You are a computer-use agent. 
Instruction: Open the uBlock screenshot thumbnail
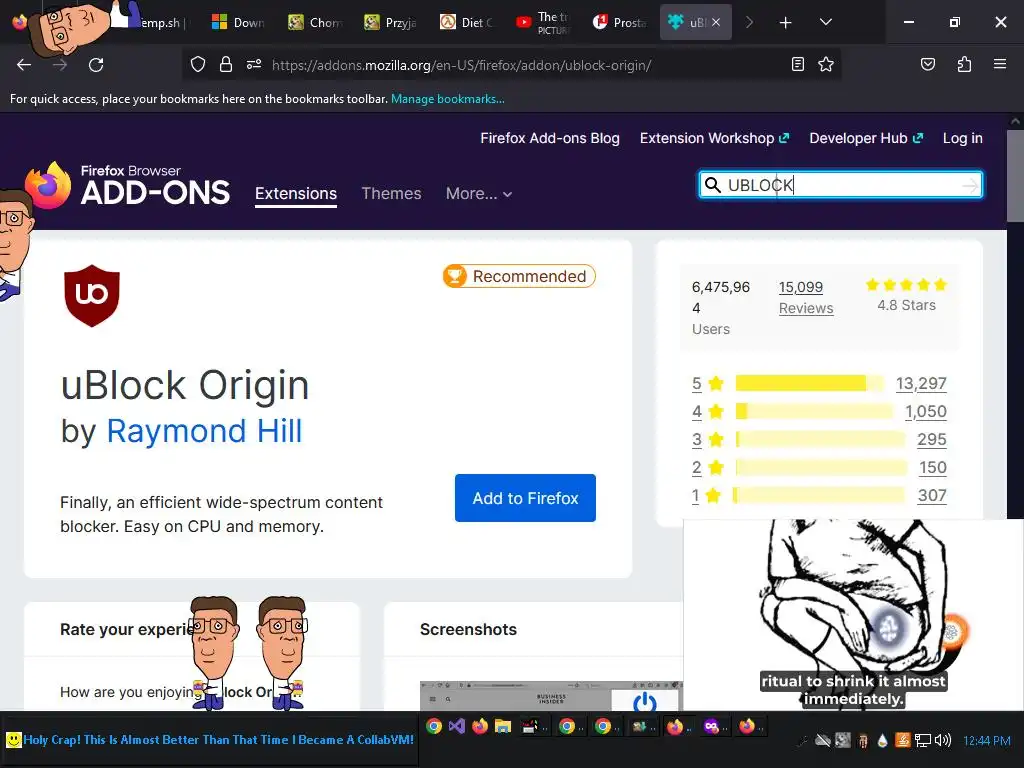[552, 696]
